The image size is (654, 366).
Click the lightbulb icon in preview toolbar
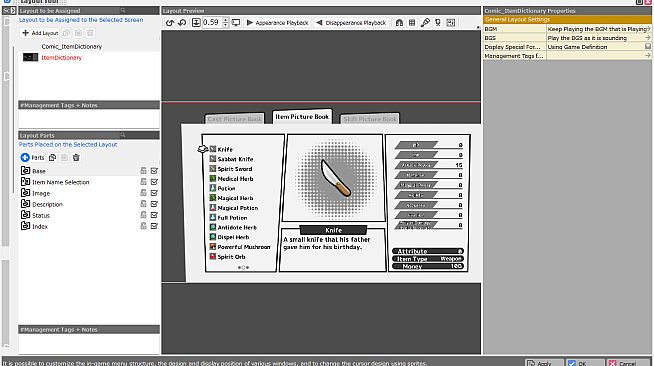pos(438,23)
